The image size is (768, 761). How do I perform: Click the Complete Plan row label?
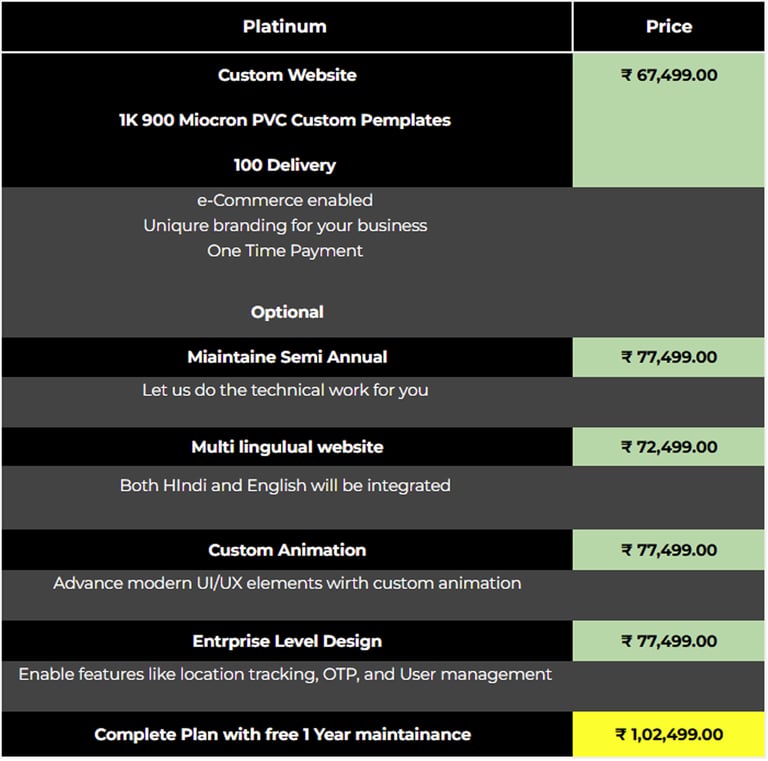(x=282, y=734)
